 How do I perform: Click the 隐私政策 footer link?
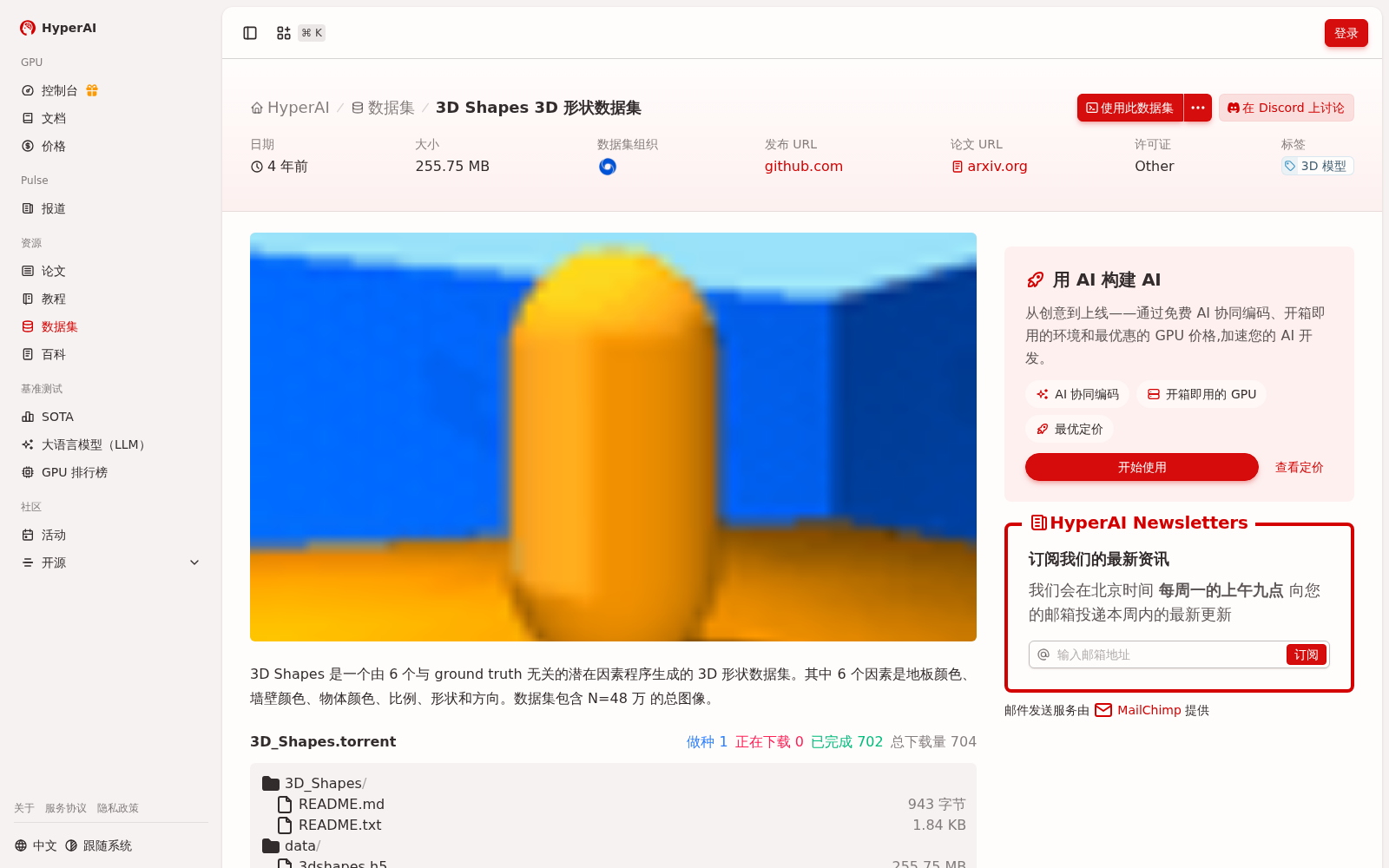click(x=118, y=808)
